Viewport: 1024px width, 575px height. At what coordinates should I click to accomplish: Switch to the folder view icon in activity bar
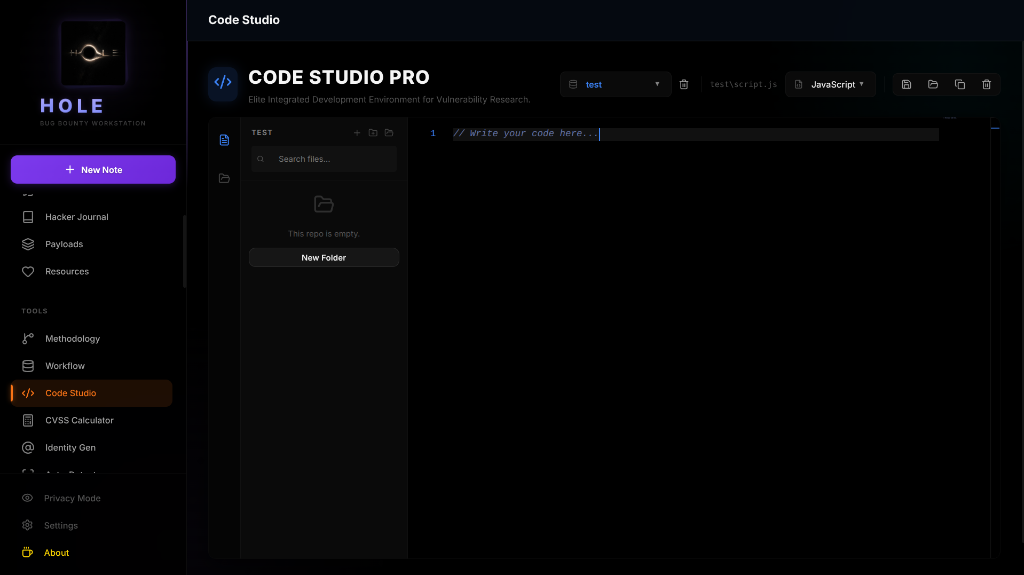click(x=224, y=178)
